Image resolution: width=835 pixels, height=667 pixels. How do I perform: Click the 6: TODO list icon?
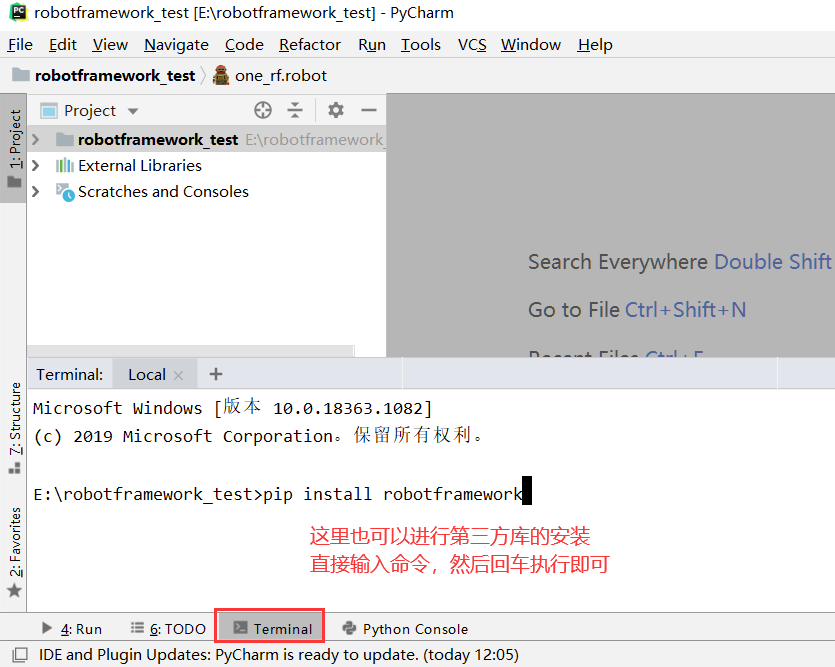pos(139,629)
